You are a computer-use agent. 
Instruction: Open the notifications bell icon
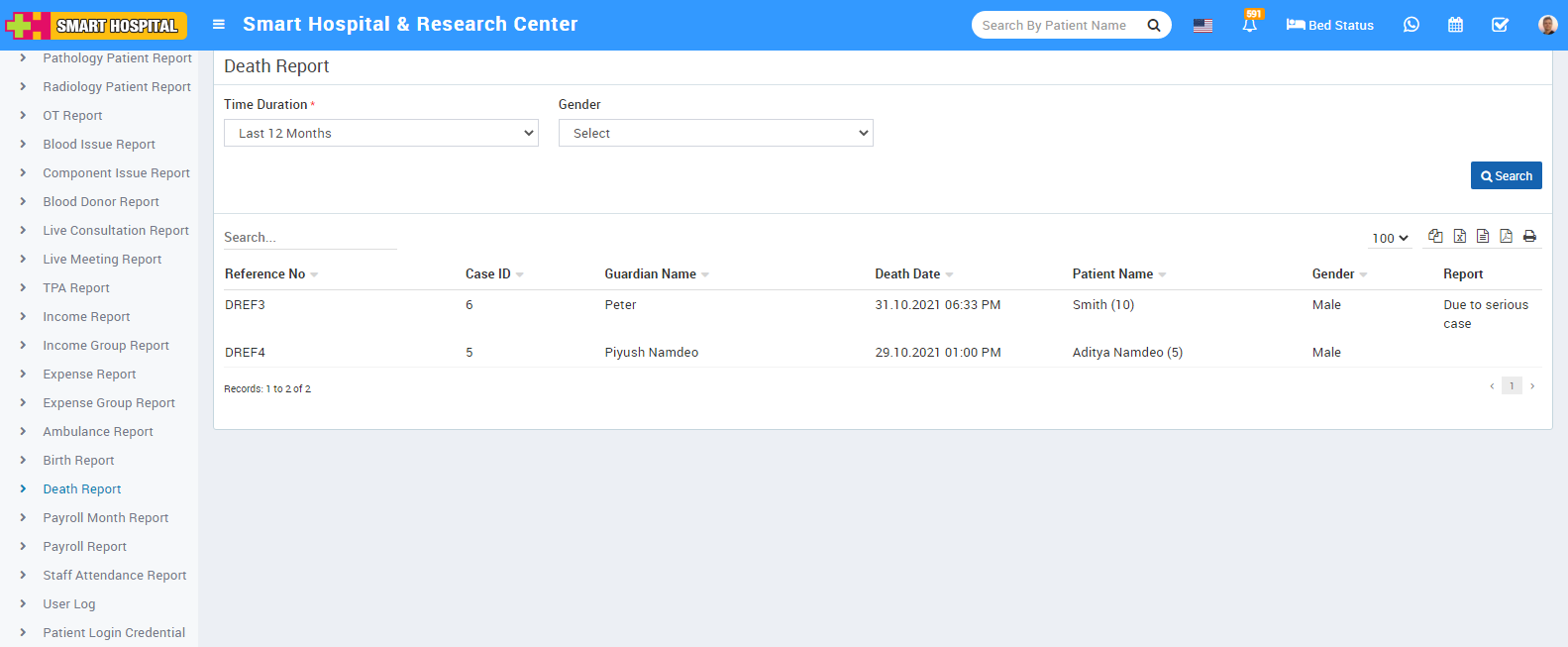tap(1250, 26)
